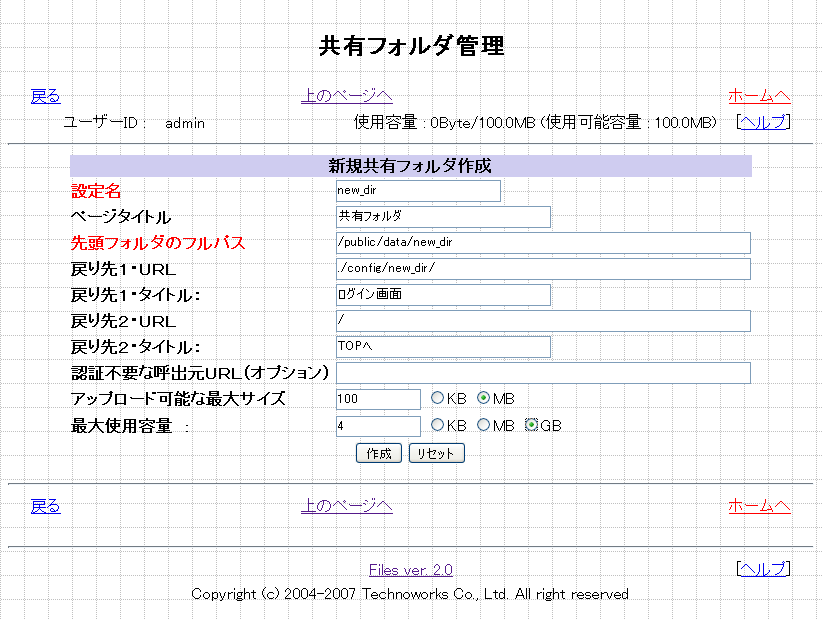Select KB for upload max size
Screen dimensions: 822x620
(437, 398)
